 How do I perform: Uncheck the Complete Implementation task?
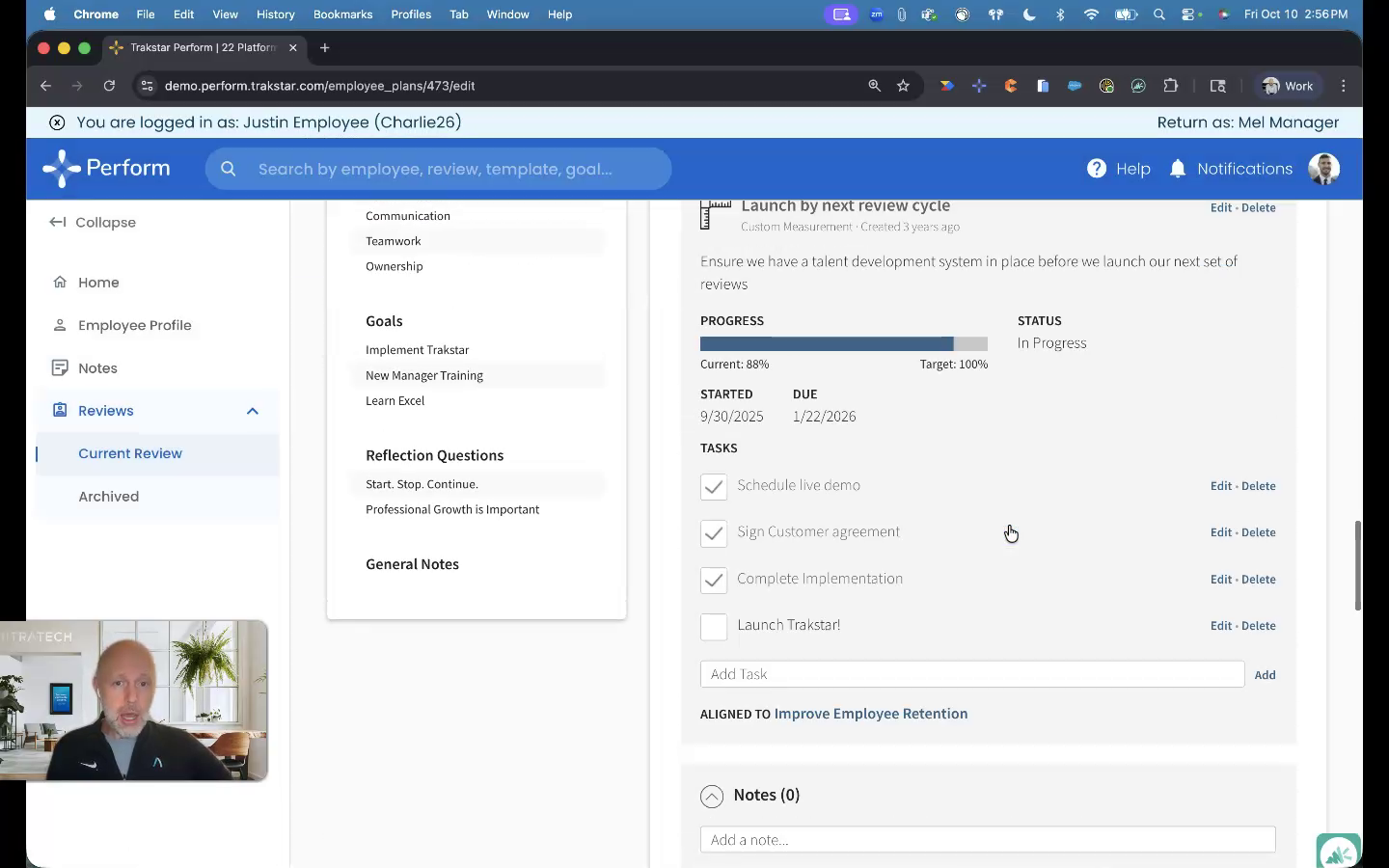pos(714,580)
